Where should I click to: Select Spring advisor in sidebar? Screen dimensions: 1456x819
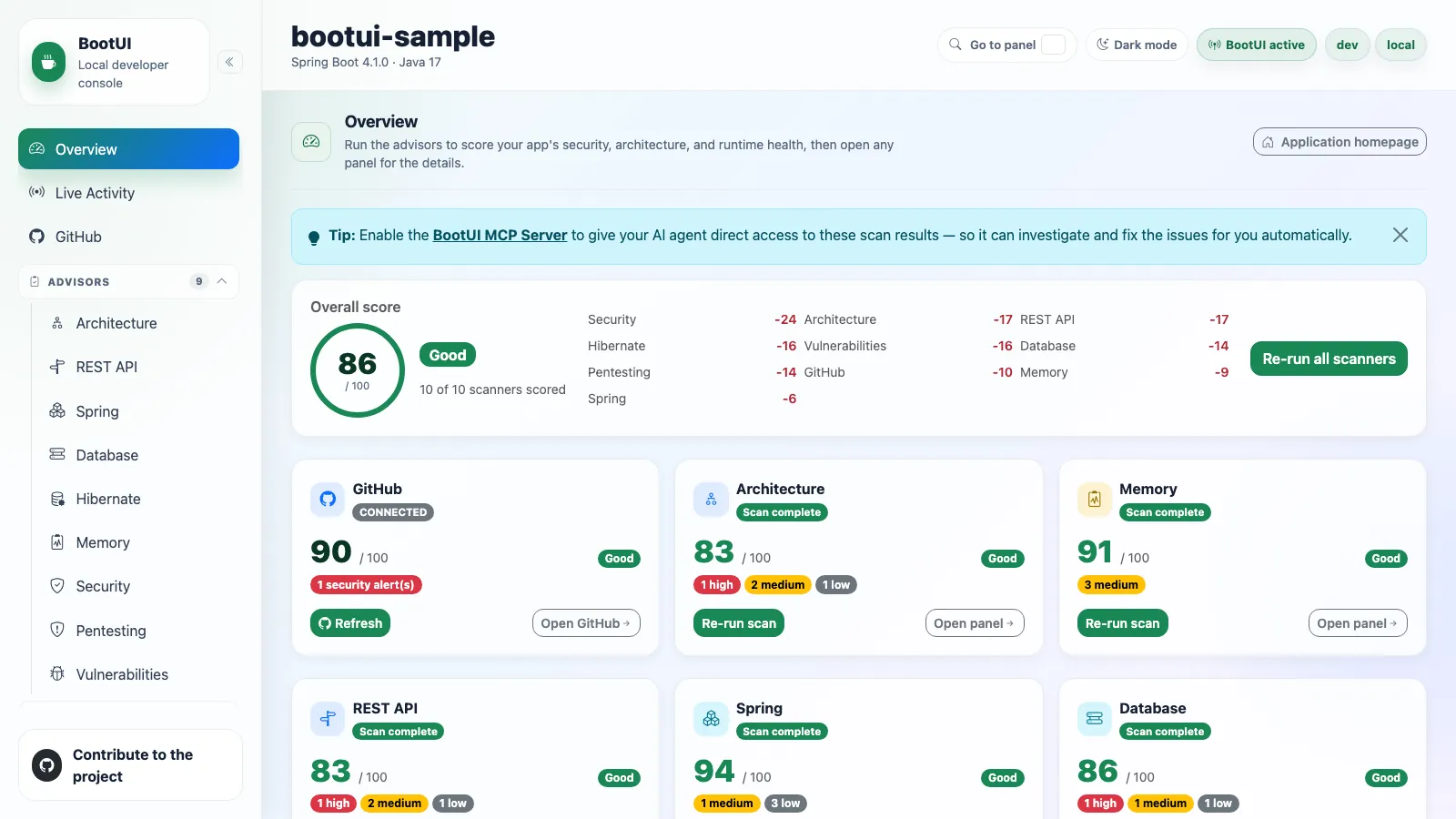pyautogui.click(x=136, y=411)
